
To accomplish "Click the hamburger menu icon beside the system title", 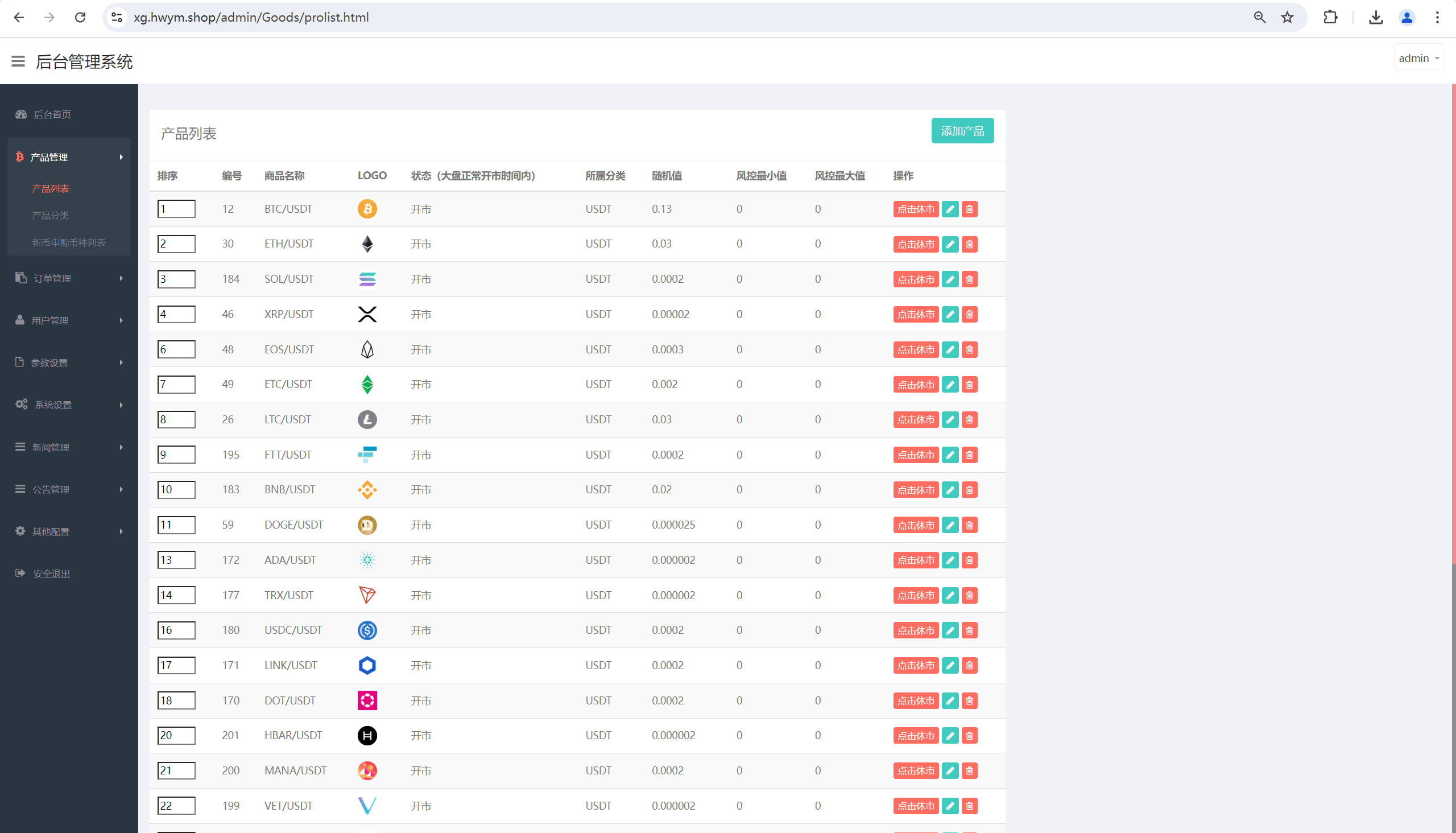I will coord(18,61).
